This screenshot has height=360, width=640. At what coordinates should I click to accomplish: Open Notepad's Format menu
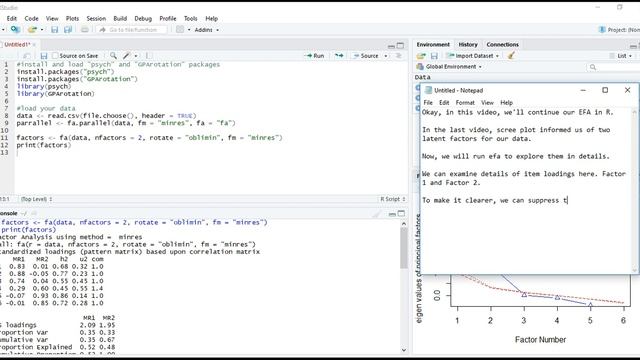point(465,102)
